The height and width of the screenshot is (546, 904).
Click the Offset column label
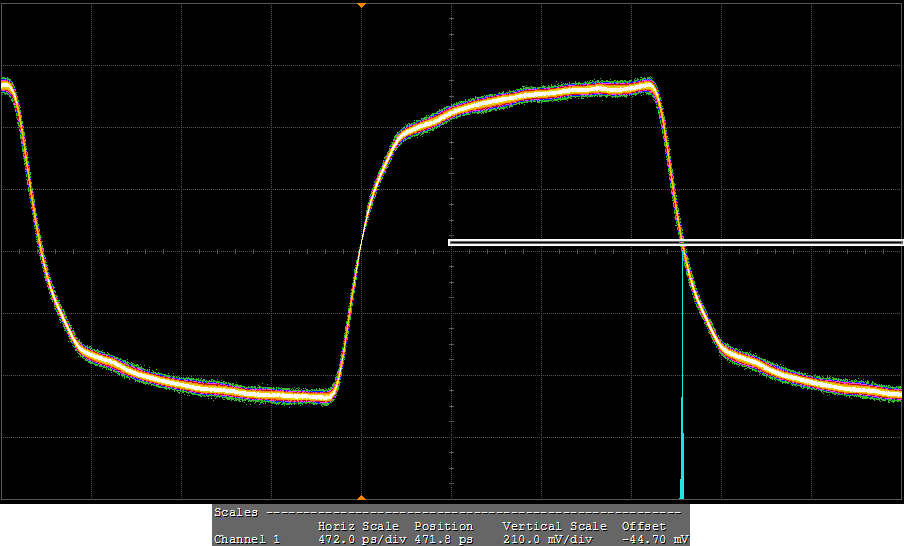pyautogui.click(x=643, y=526)
